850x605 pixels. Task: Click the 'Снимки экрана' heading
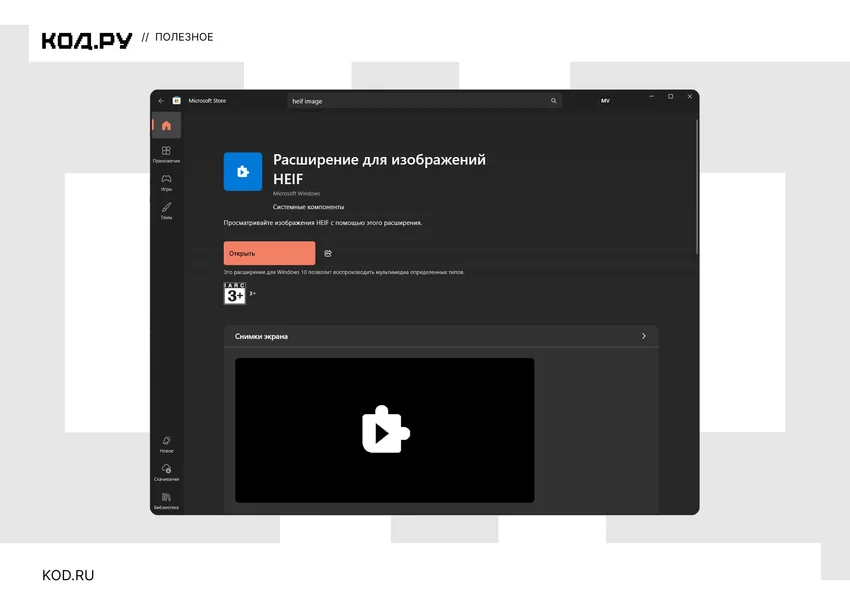[x=261, y=336]
